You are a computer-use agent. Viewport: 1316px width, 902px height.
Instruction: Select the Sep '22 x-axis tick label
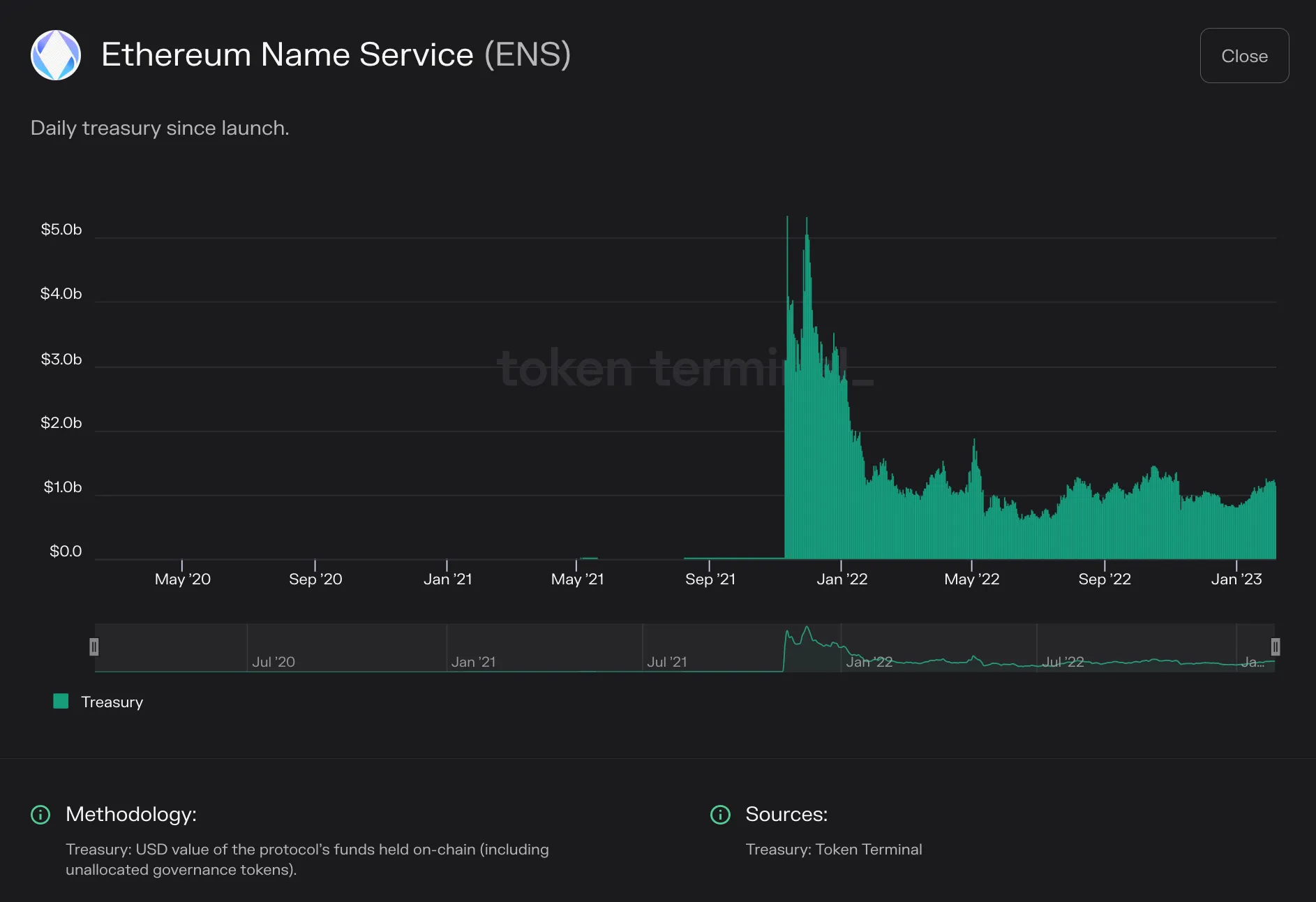pos(1105,579)
